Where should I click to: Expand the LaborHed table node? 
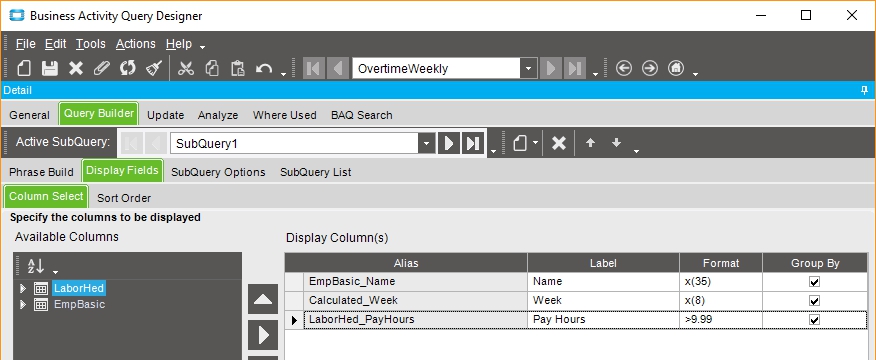[x=23, y=288]
